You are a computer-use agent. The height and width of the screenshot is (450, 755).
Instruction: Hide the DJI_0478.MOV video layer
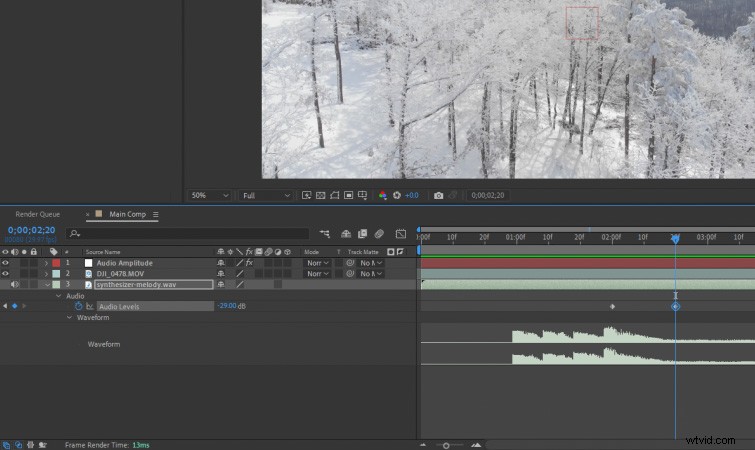pyautogui.click(x=5, y=273)
